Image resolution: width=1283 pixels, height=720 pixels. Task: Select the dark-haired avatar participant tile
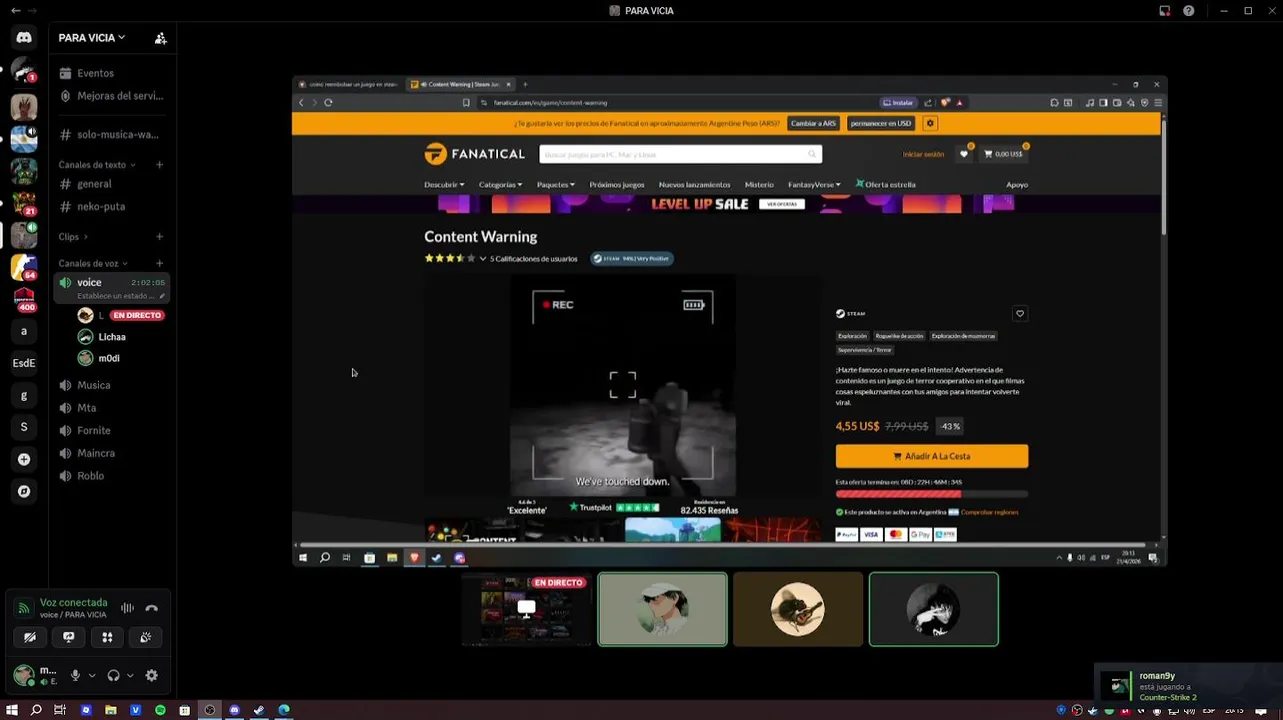point(934,609)
